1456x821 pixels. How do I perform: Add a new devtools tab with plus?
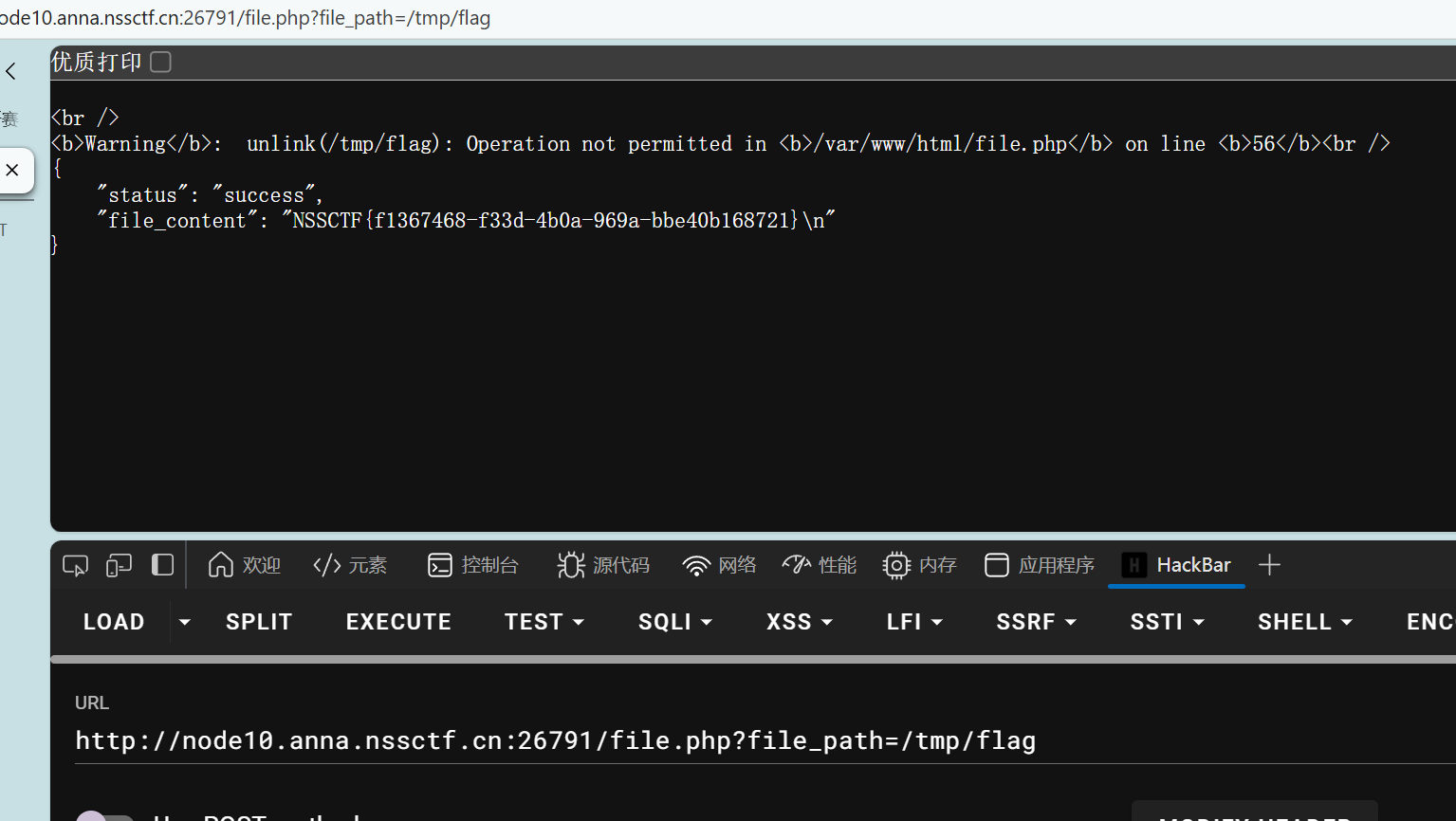click(x=1269, y=566)
